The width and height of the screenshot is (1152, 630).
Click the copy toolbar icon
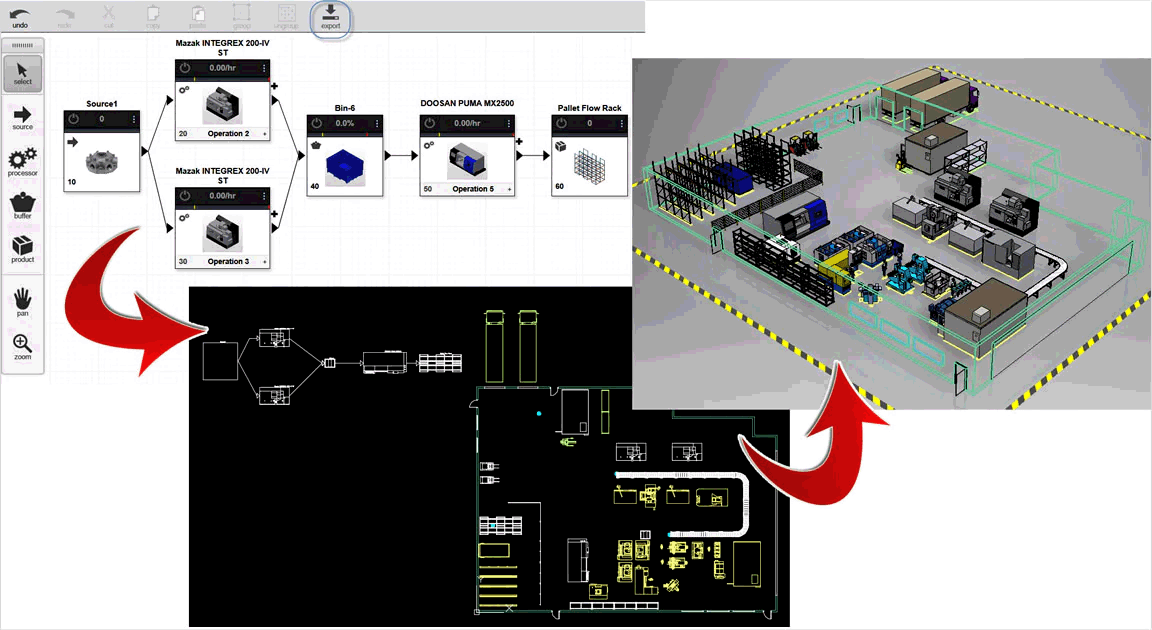pos(153,18)
